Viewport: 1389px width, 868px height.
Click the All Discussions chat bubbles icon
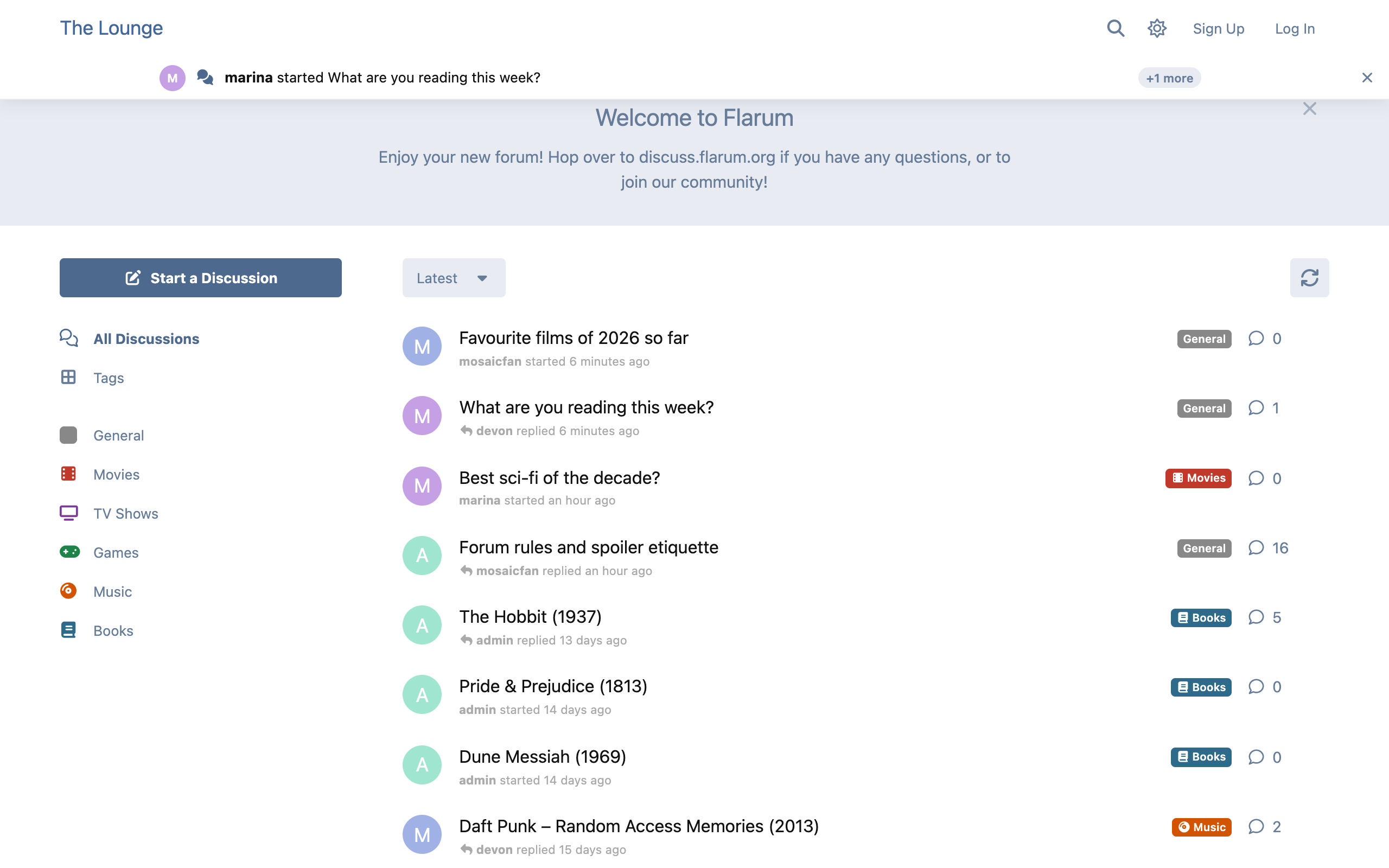coord(69,337)
